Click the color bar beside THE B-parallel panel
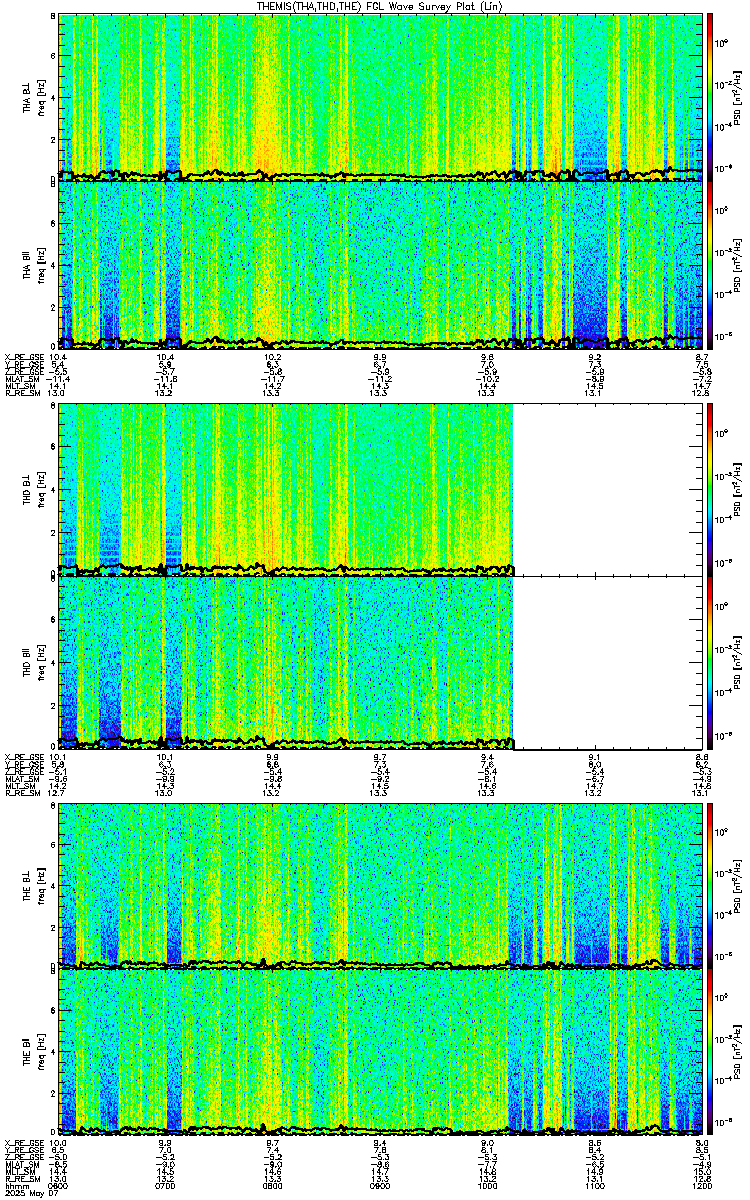Screen dimensions: 750x1200 [710, 1054]
